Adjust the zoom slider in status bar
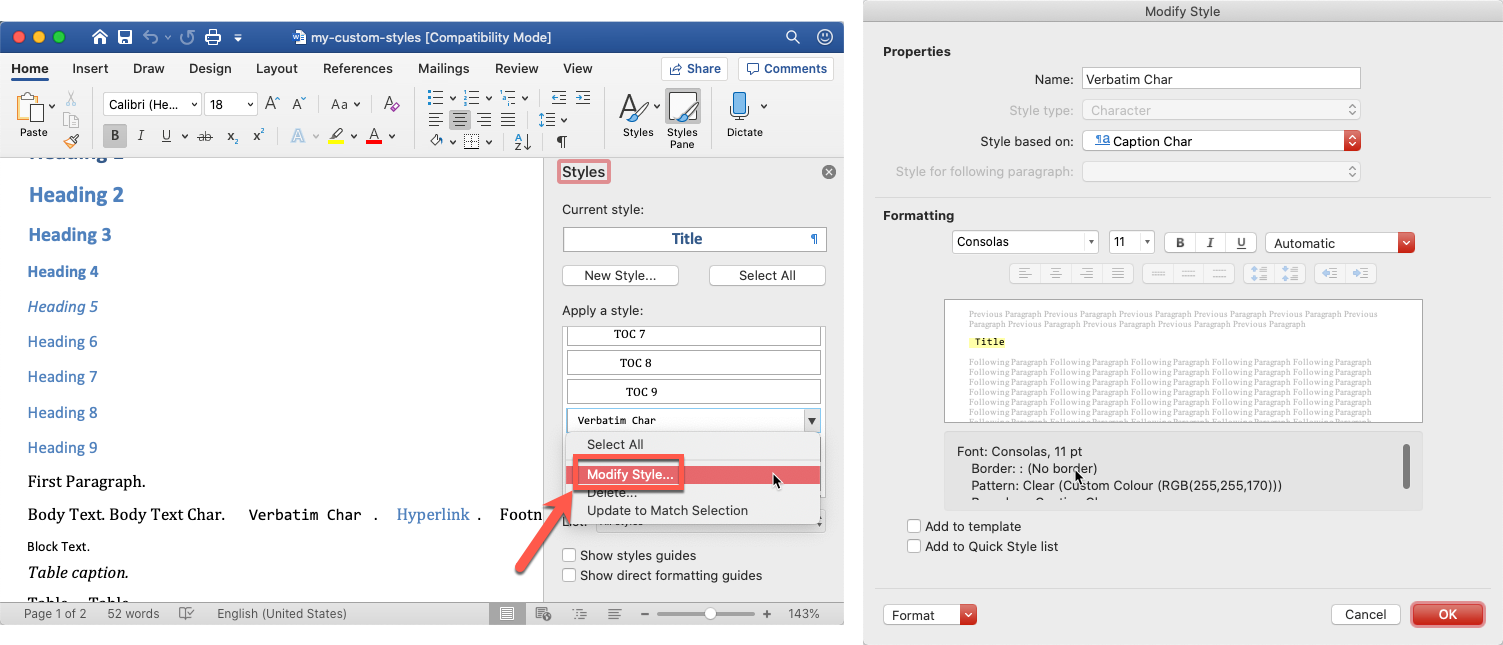 [x=709, y=614]
